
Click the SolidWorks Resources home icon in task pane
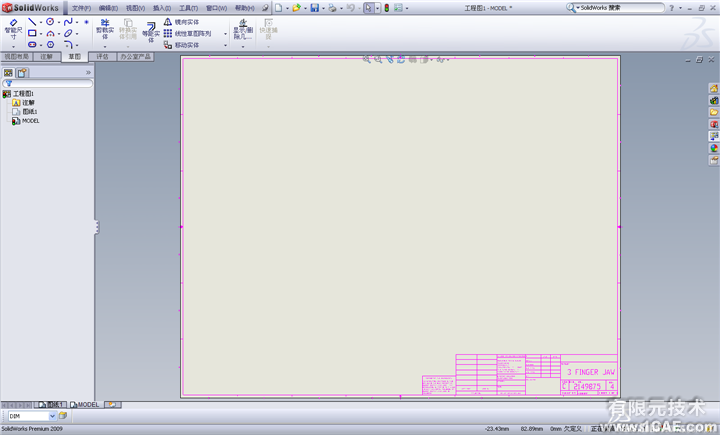pos(714,88)
